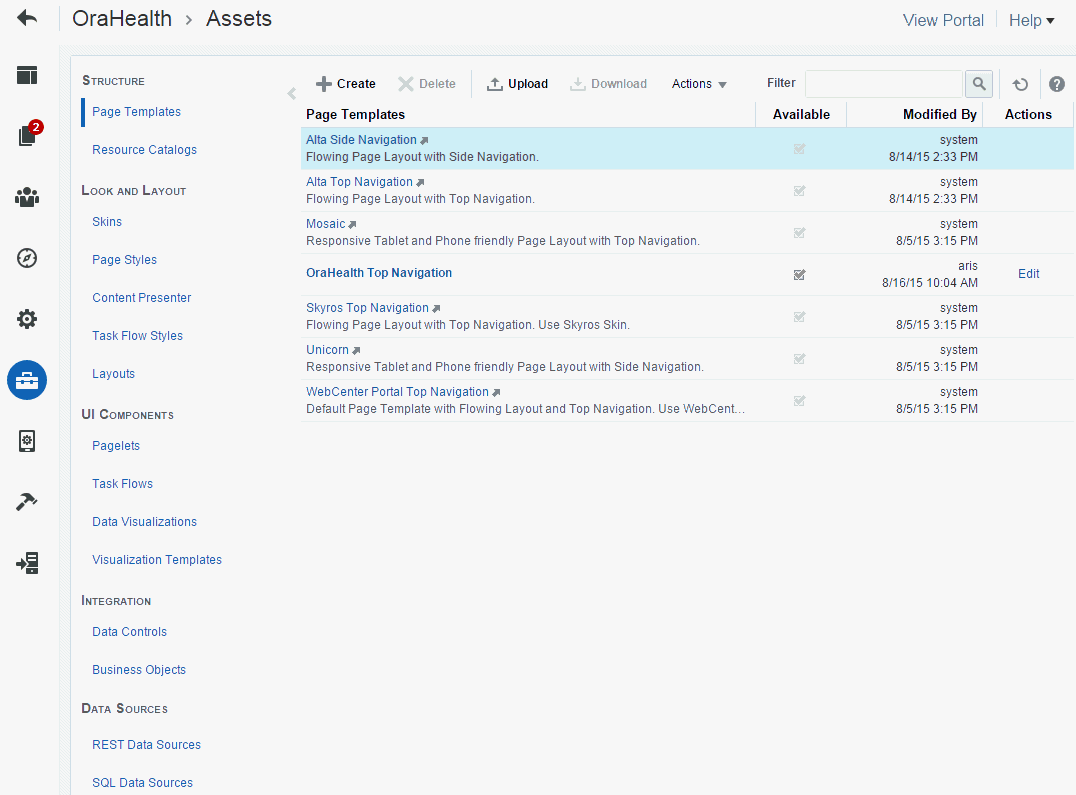The image size is (1076, 795).
Task: Open the page layout sidebar icon
Action: point(27,75)
